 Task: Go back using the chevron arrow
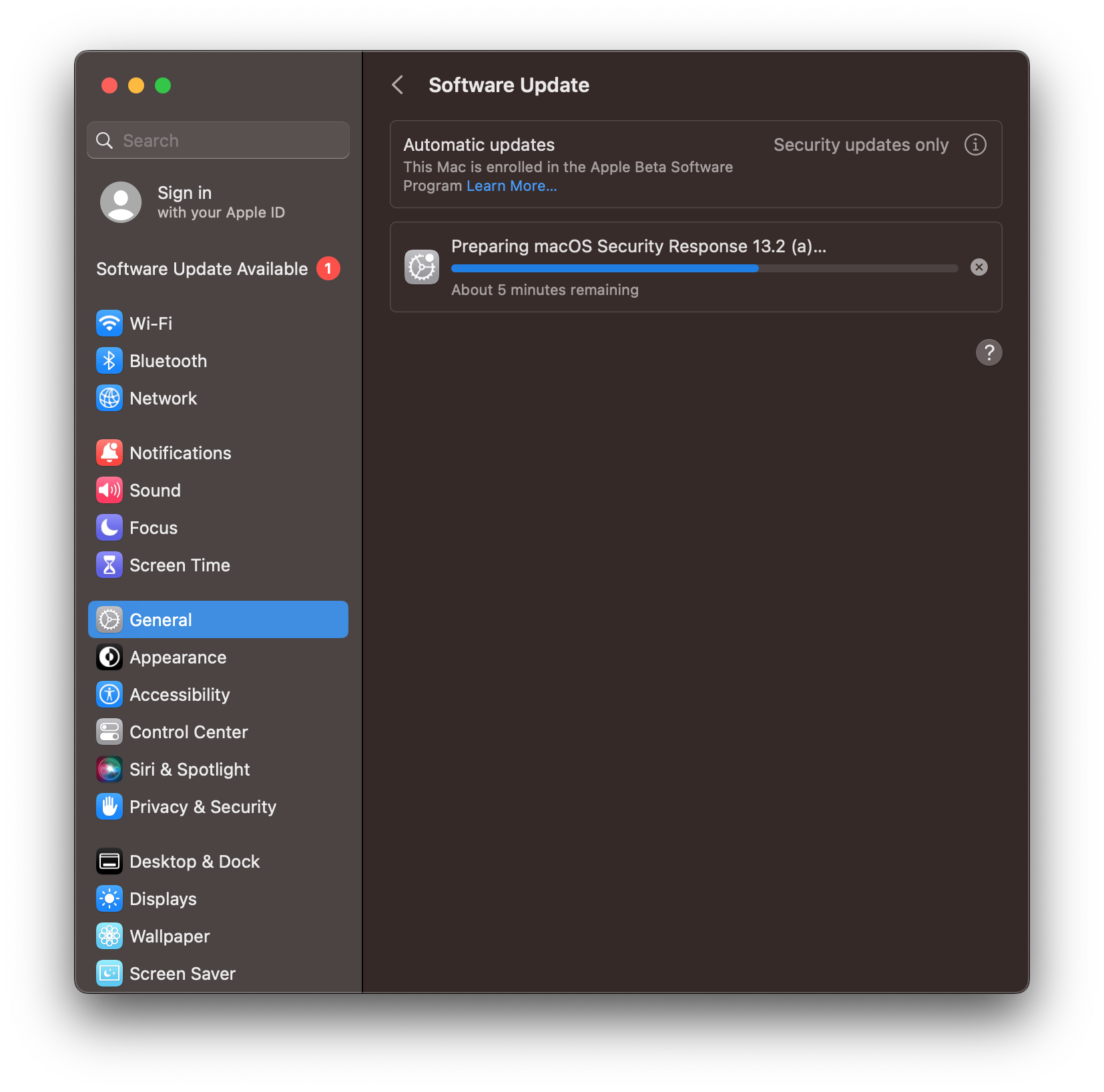(398, 85)
